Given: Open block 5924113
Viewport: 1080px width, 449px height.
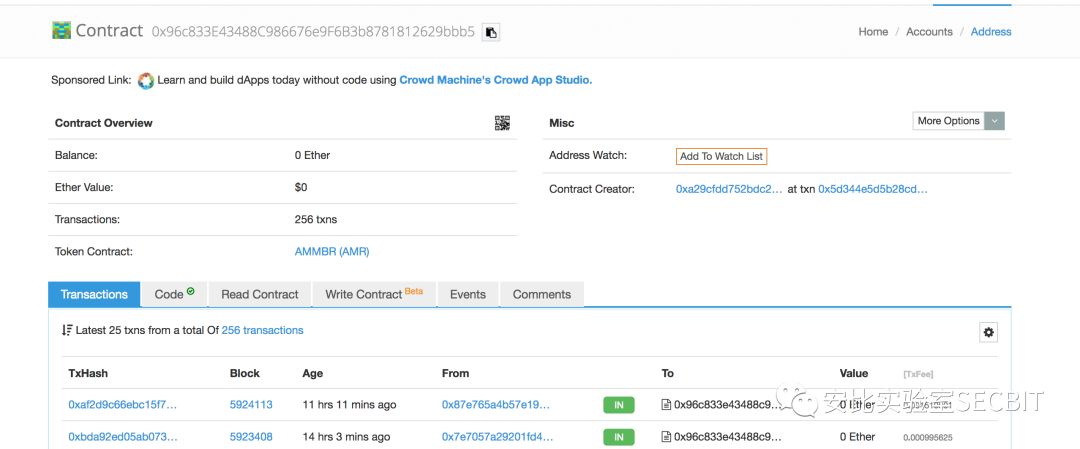Looking at the screenshot, I should (251, 405).
